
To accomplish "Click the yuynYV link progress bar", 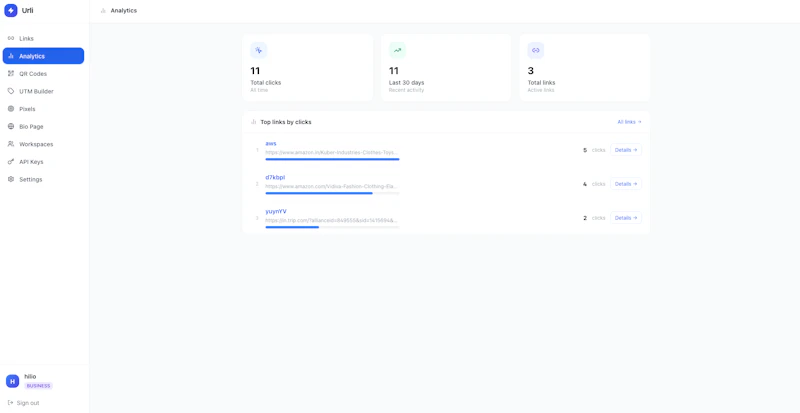I will 332,227.
